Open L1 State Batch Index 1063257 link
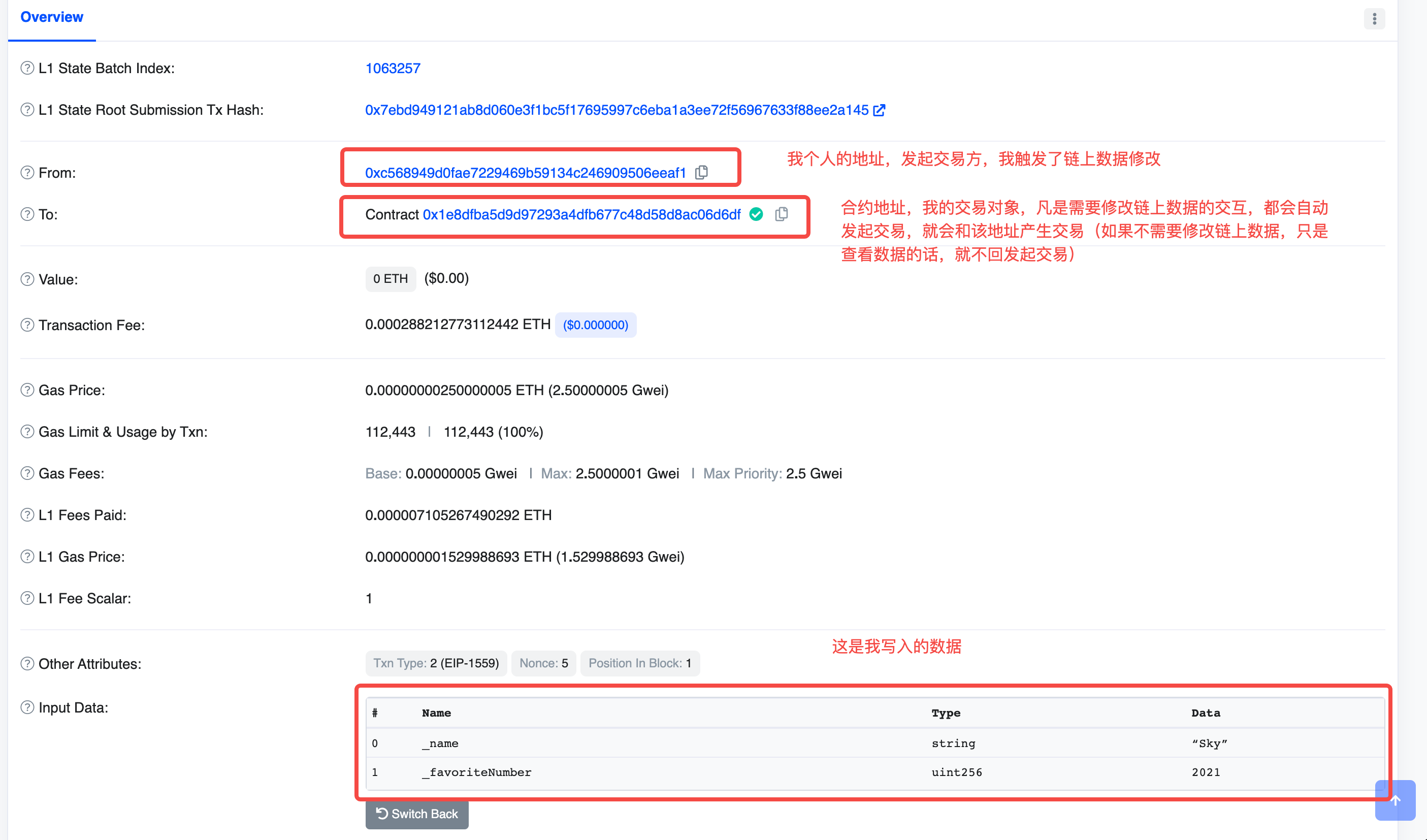Viewport: 1427px width, 840px height. (x=393, y=69)
